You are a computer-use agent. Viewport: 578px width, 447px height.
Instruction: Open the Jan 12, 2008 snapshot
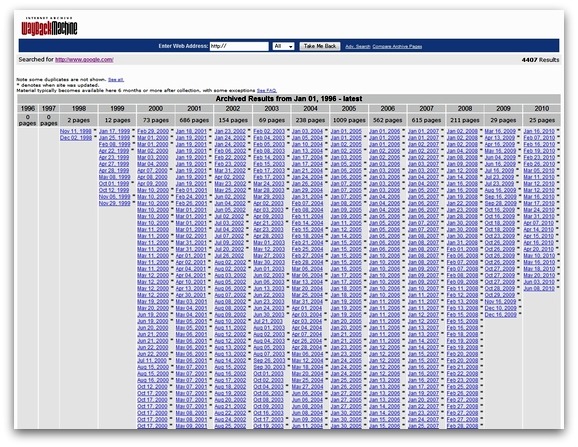462,171
